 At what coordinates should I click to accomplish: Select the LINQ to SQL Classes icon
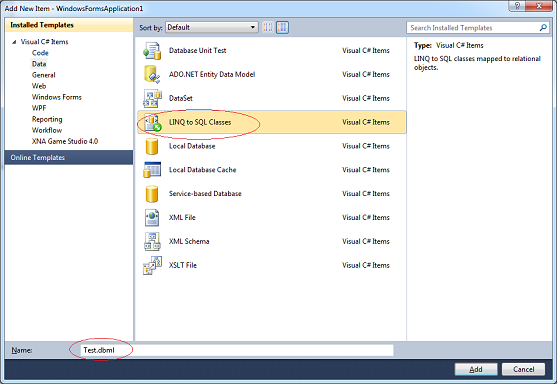(153, 122)
